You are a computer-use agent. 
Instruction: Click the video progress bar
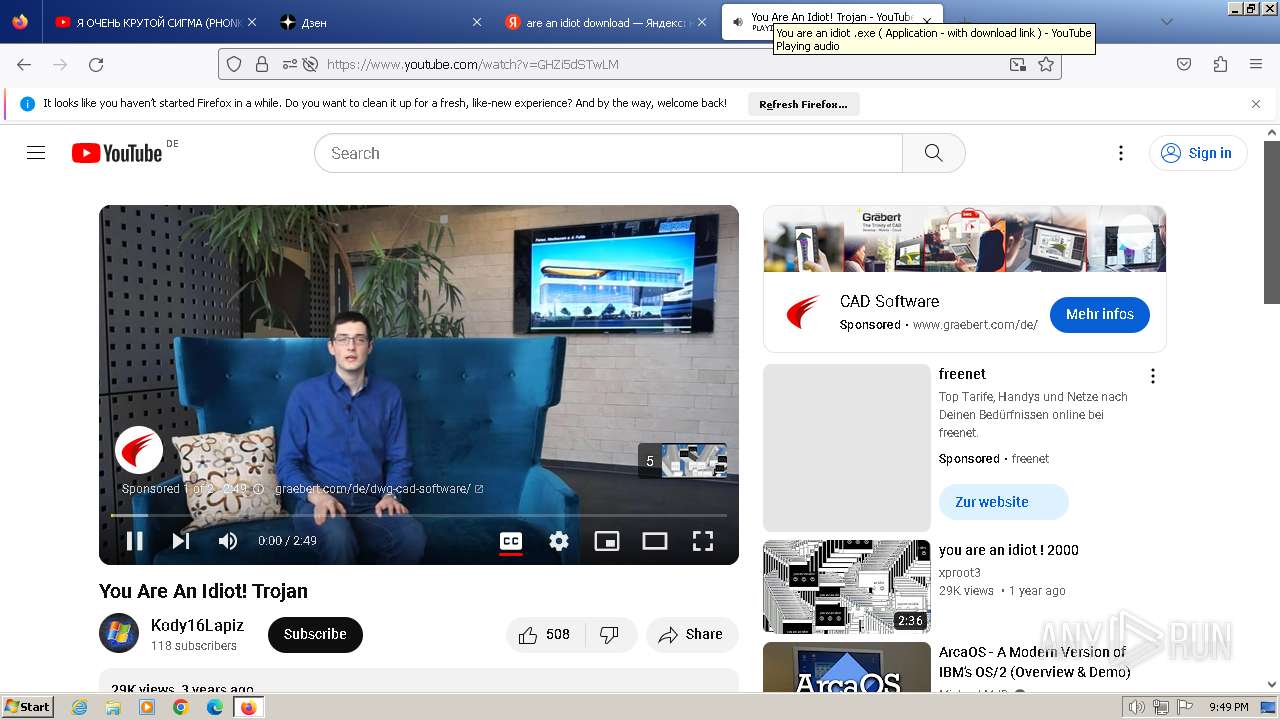pos(419,515)
